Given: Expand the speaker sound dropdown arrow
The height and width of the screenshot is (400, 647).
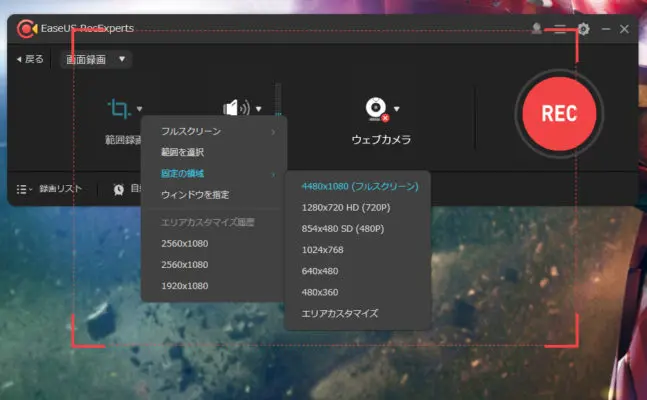Looking at the screenshot, I should point(258,108).
